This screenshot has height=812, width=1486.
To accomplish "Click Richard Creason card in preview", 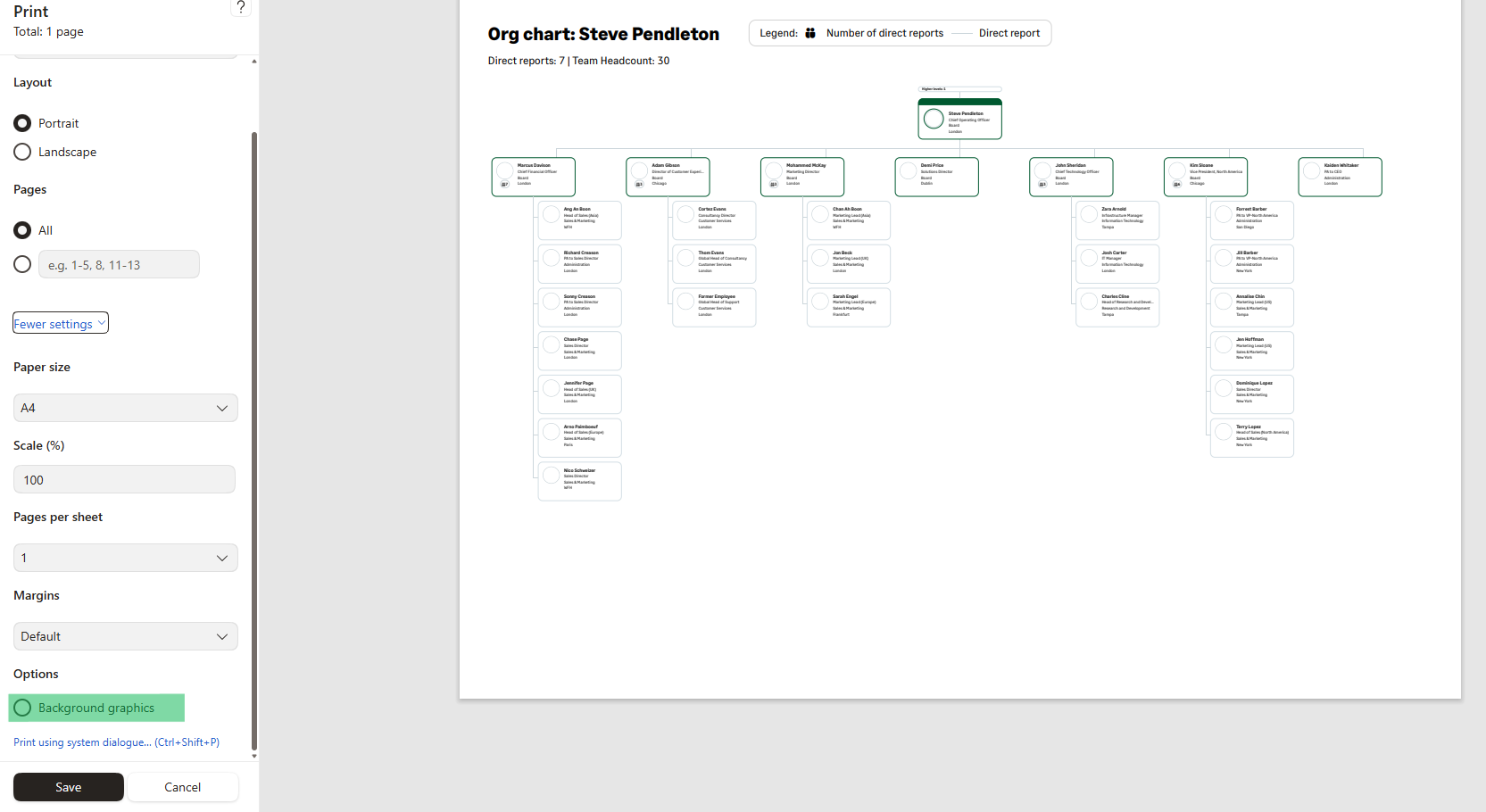I will click(580, 263).
